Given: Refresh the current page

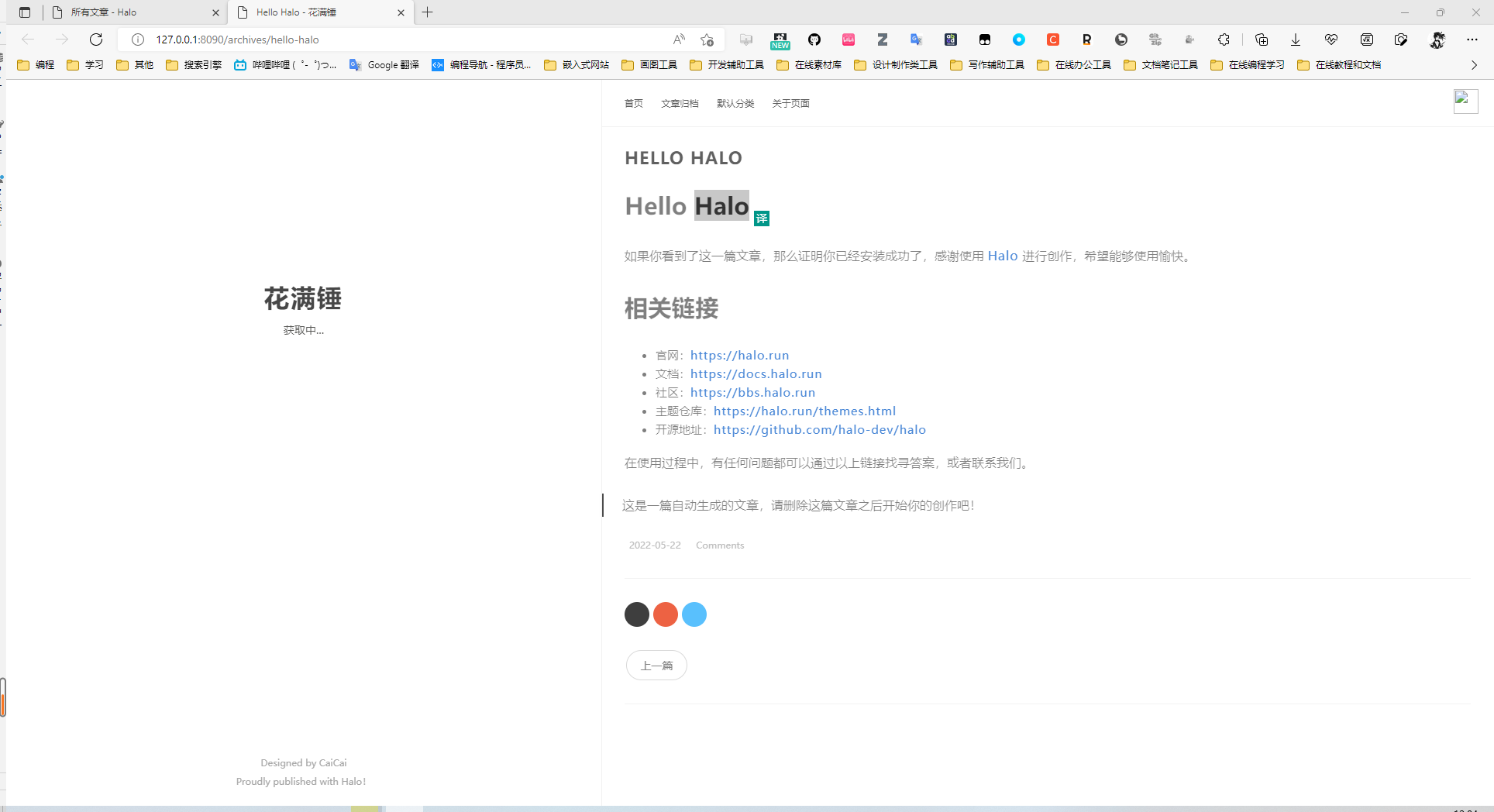Looking at the screenshot, I should coord(96,40).
